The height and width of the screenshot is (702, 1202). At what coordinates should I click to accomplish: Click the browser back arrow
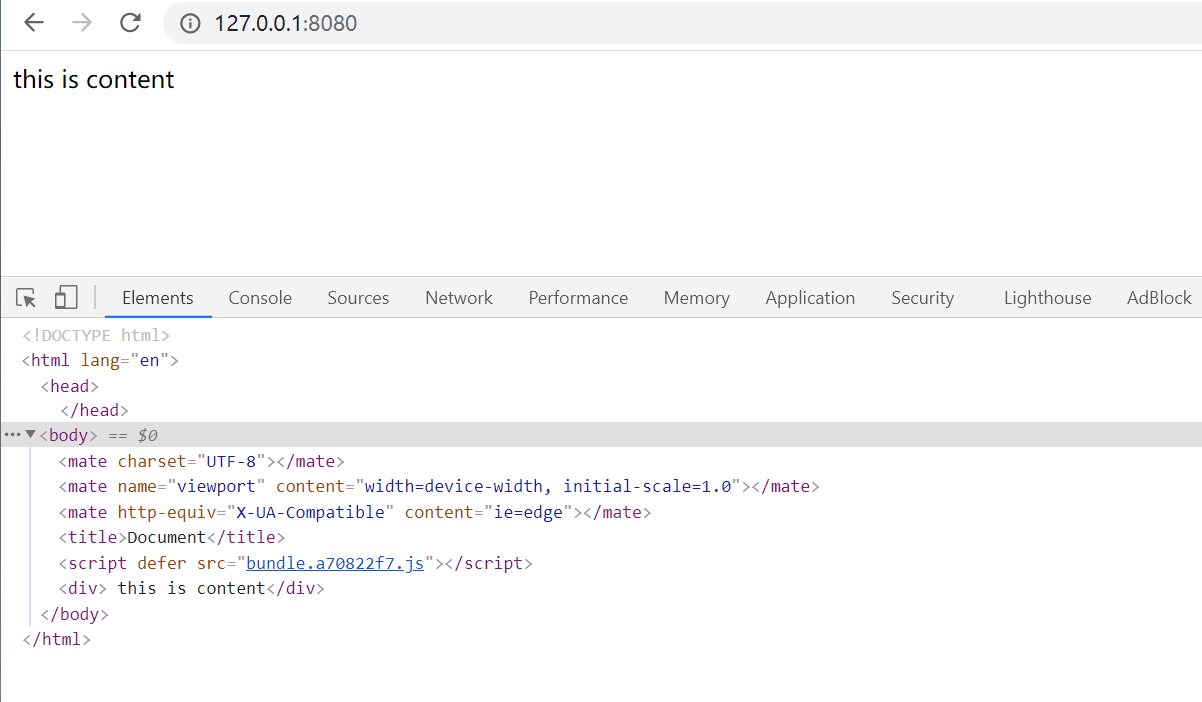point(34,23)
